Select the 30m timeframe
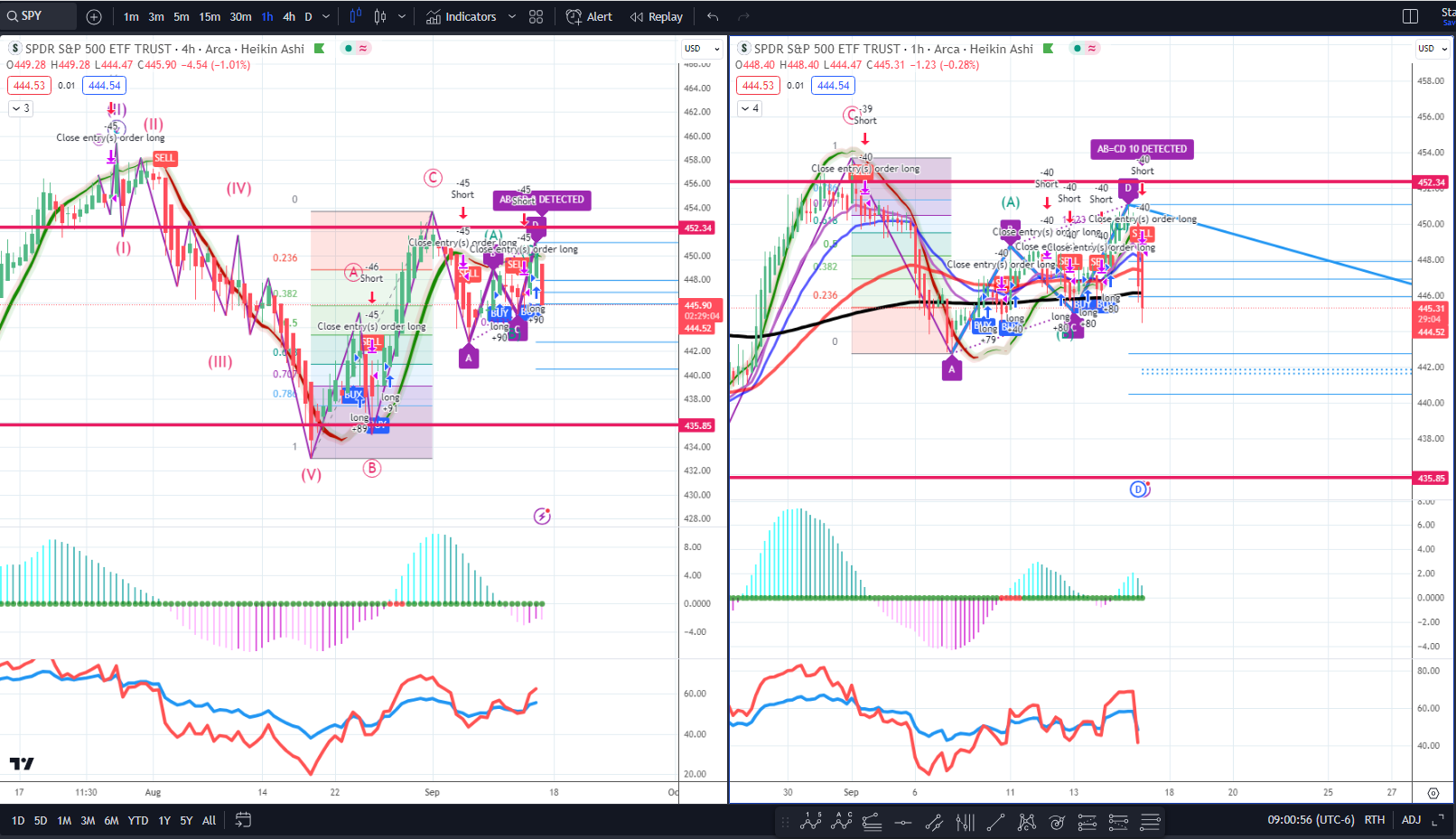The image size is (1456, 839). pyautogui.click(x=240, y=16)
